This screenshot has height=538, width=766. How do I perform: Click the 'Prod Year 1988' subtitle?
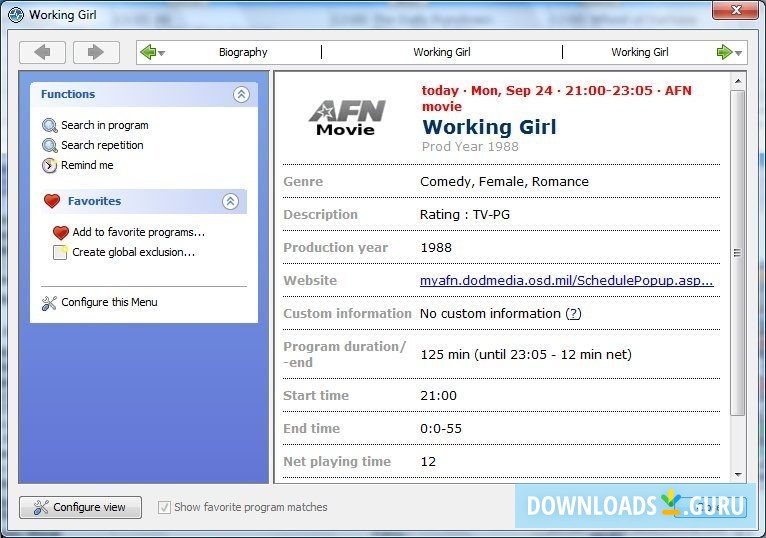[x=470, y=147]
